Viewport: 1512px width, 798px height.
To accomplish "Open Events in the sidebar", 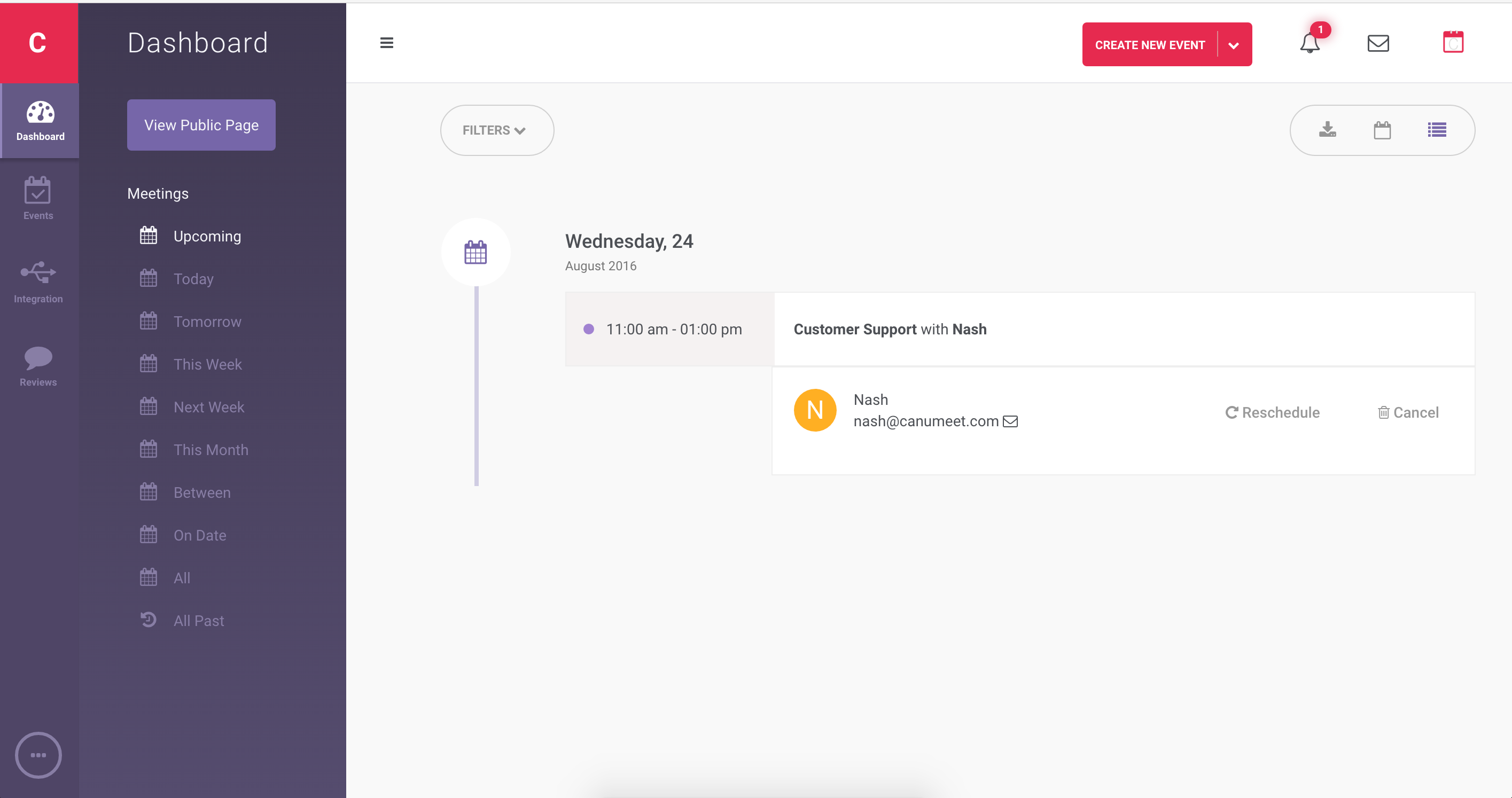I will coord(38,198).
